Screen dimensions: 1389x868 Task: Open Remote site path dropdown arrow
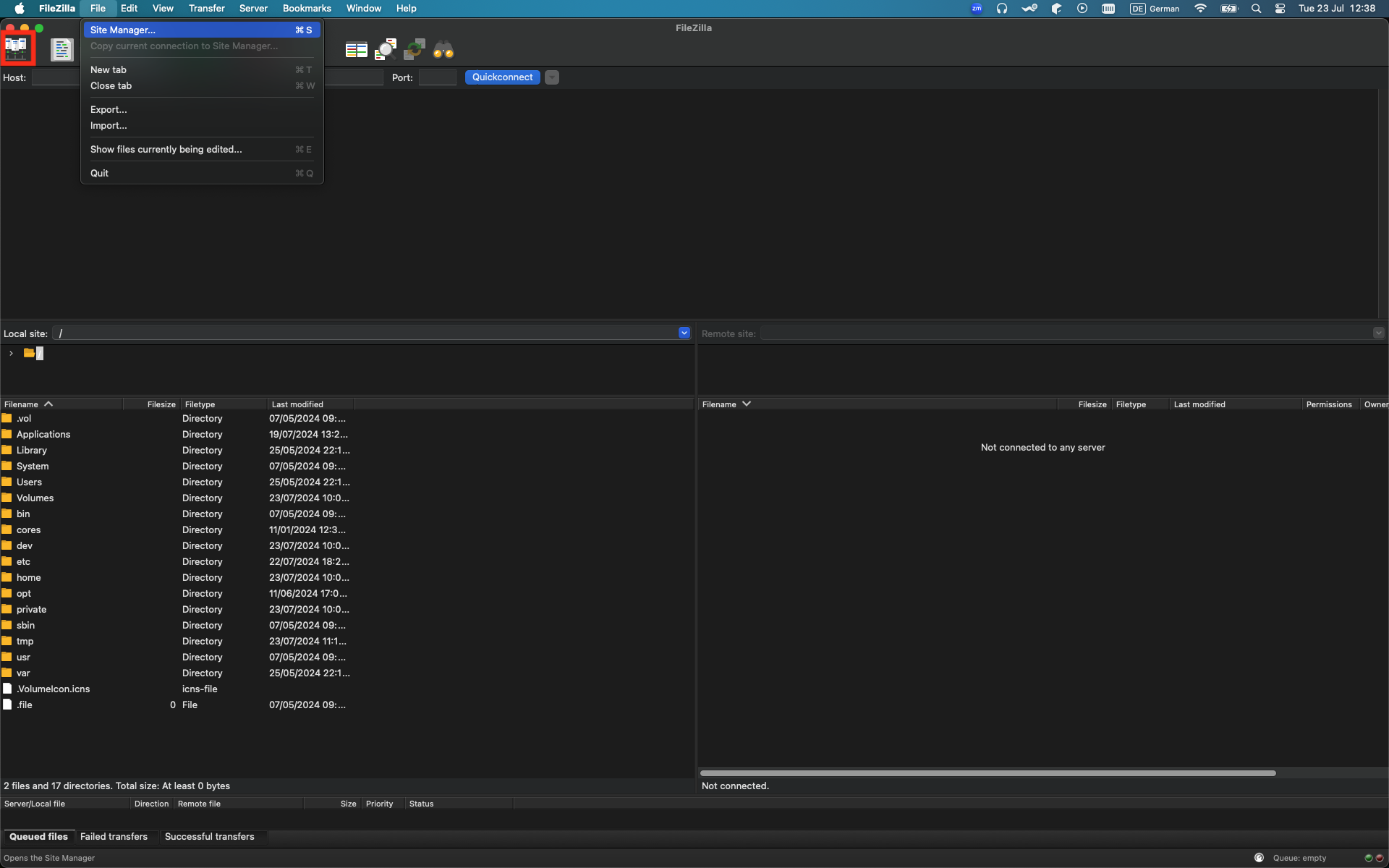(x=1378, y=333)
